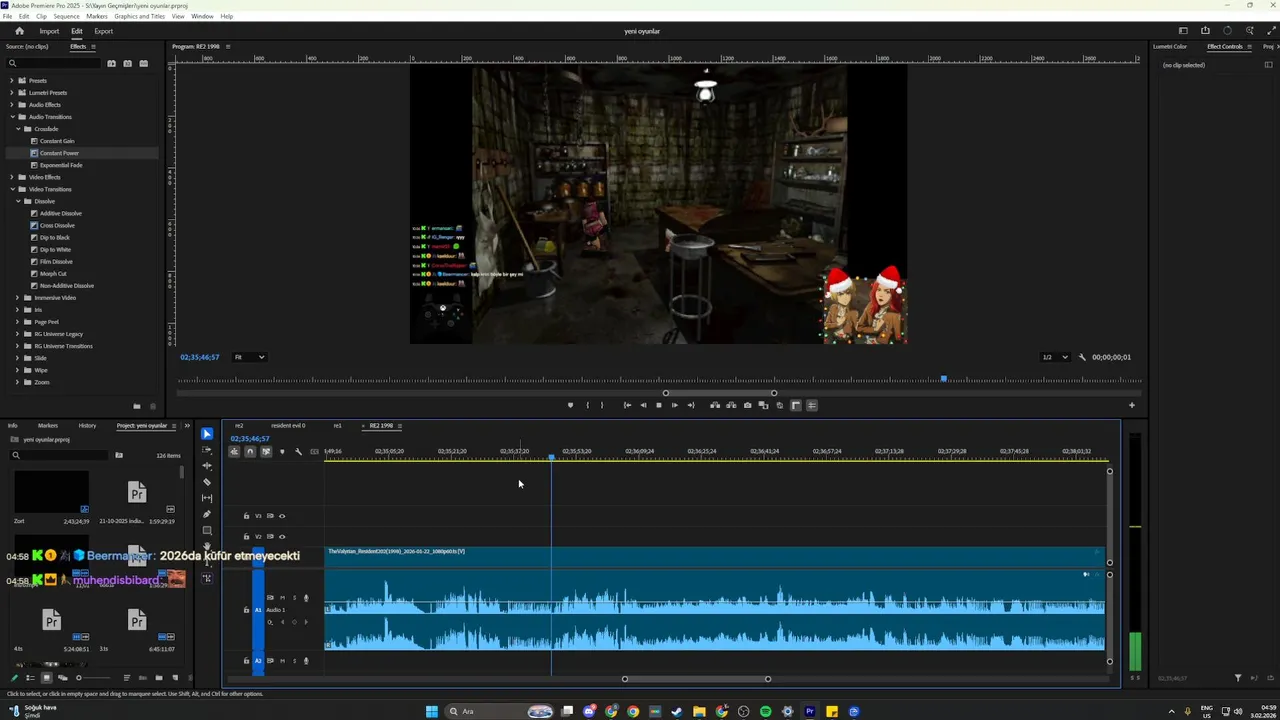Add a marker in the timeline header

pyautogui.click(x=282, y=452)
